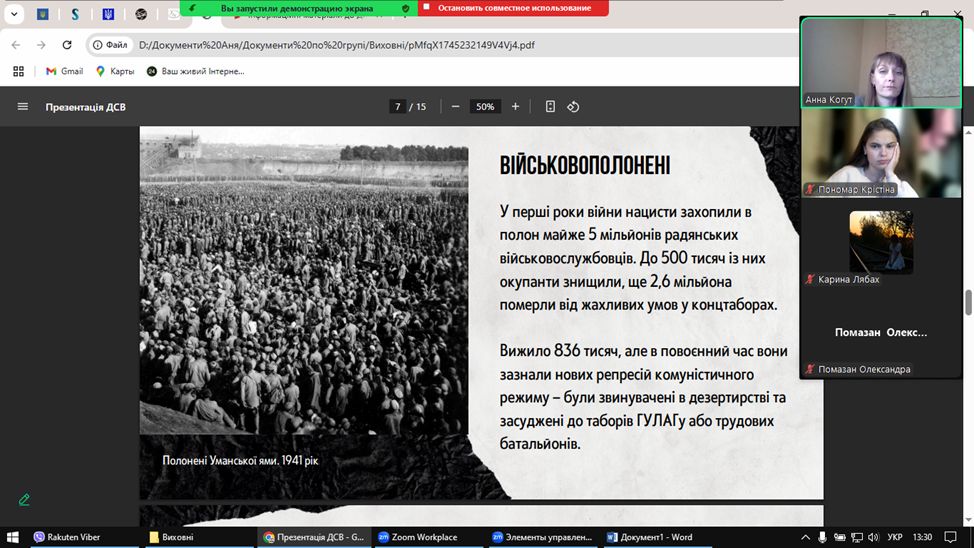Open the Chrome apps grid shortcut
This screenshot has width=974, height=548.
[18, 71]
